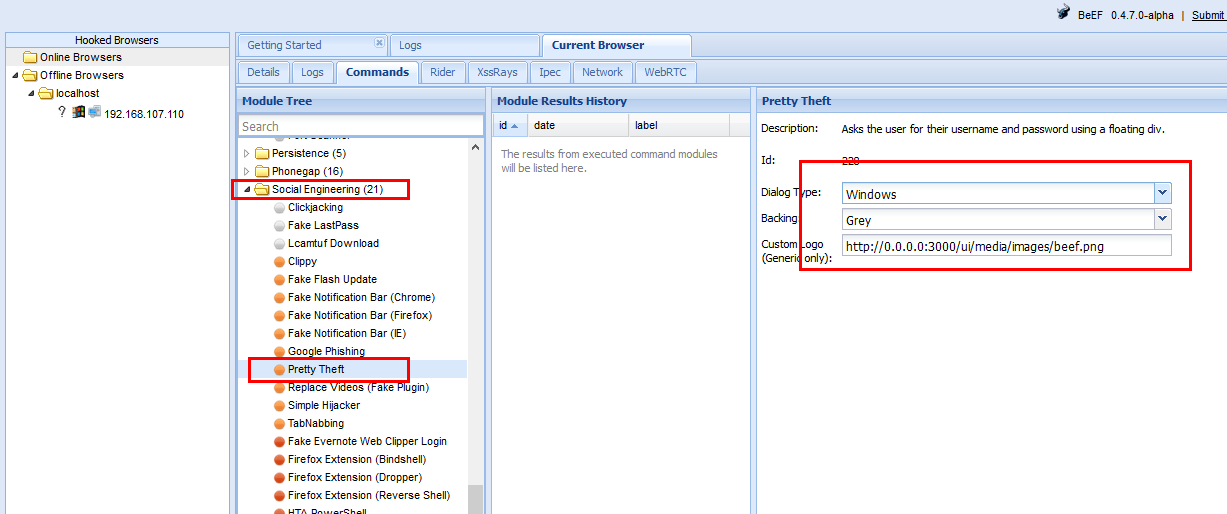
Task: Collapse the Offline Browsers tree node
Action: click(x=15, y=75)
